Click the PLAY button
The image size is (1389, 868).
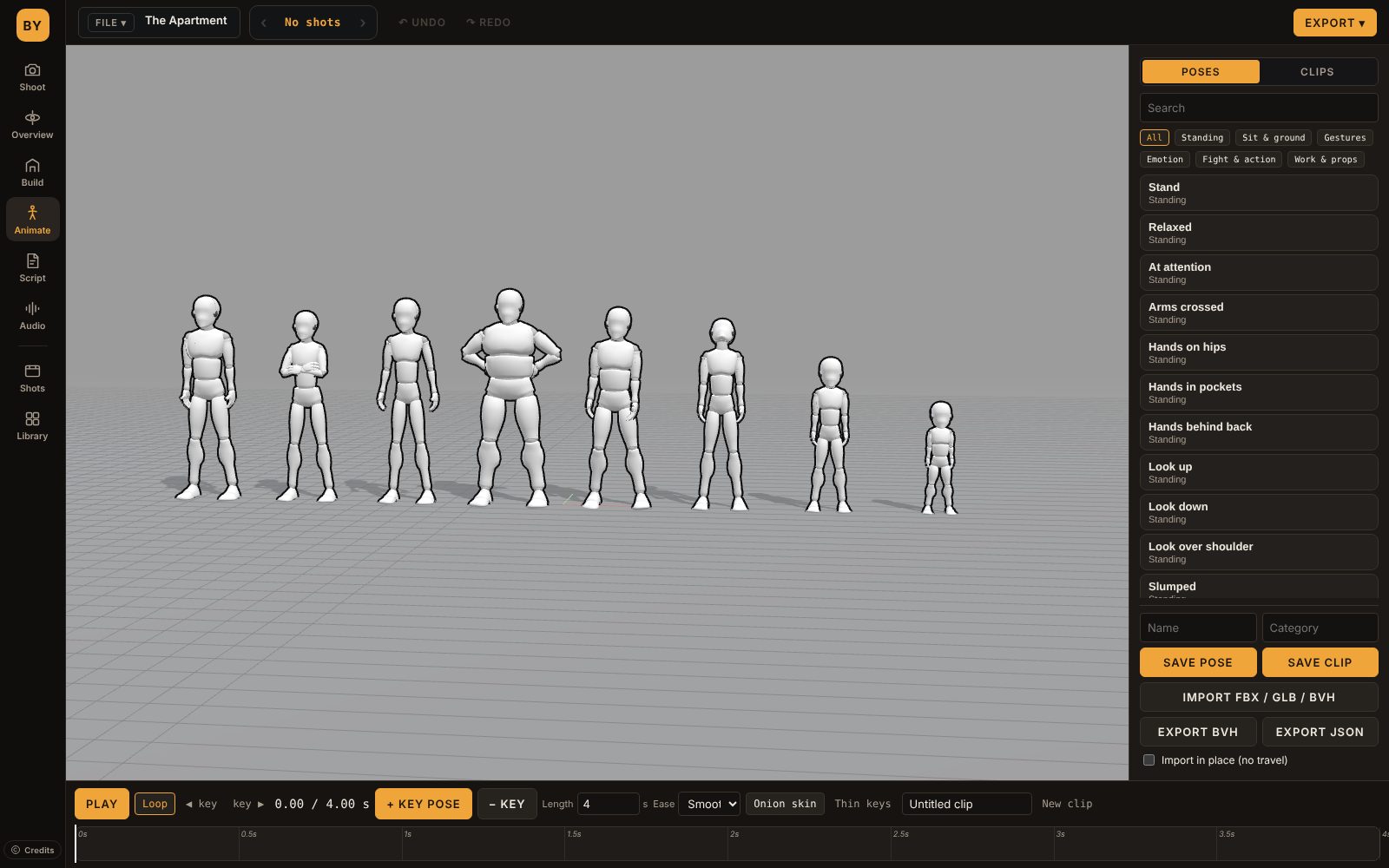pyautogui.click(x=102, y=804)
